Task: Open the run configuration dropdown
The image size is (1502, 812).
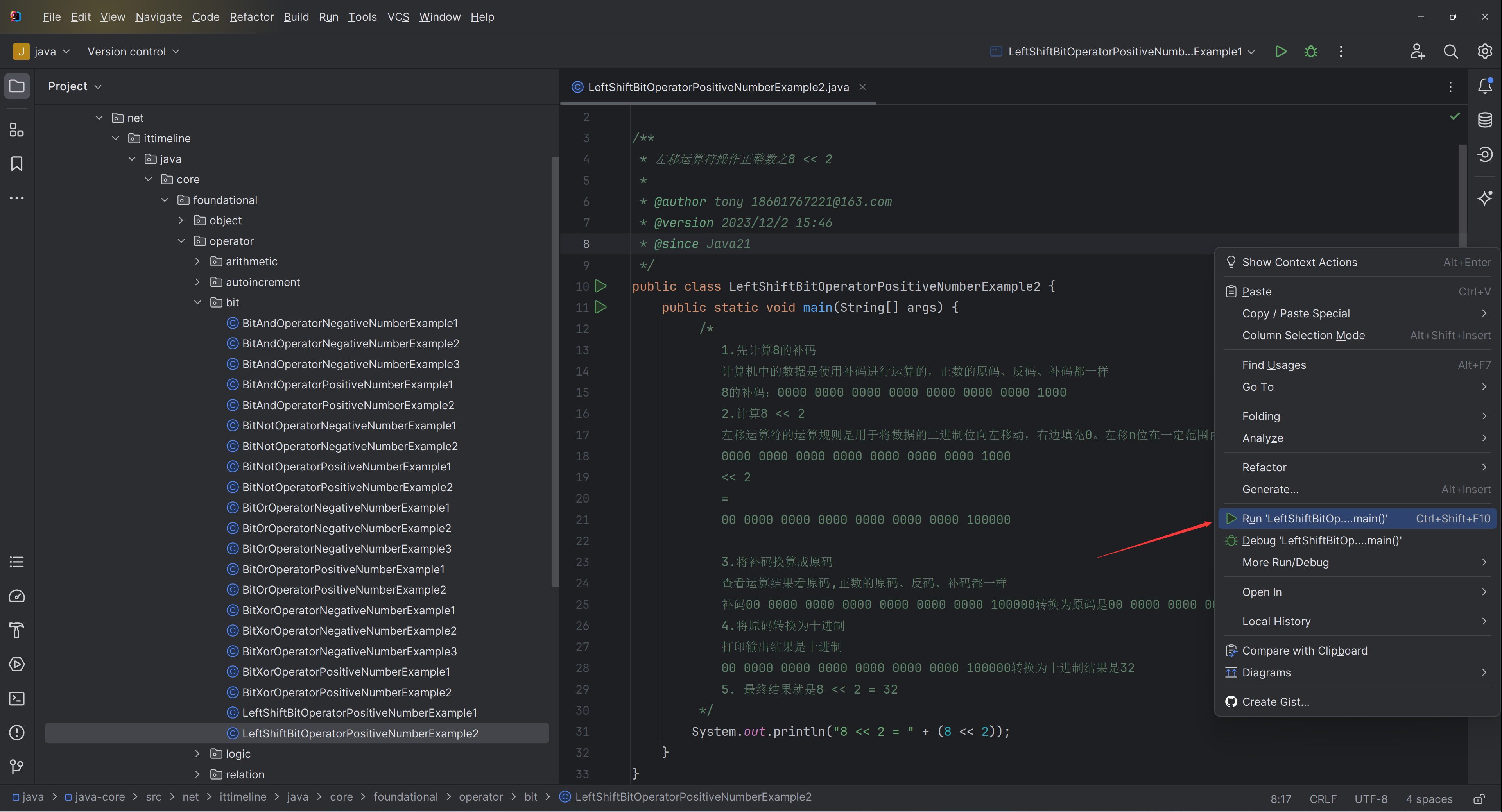Action: point(1122,51)
